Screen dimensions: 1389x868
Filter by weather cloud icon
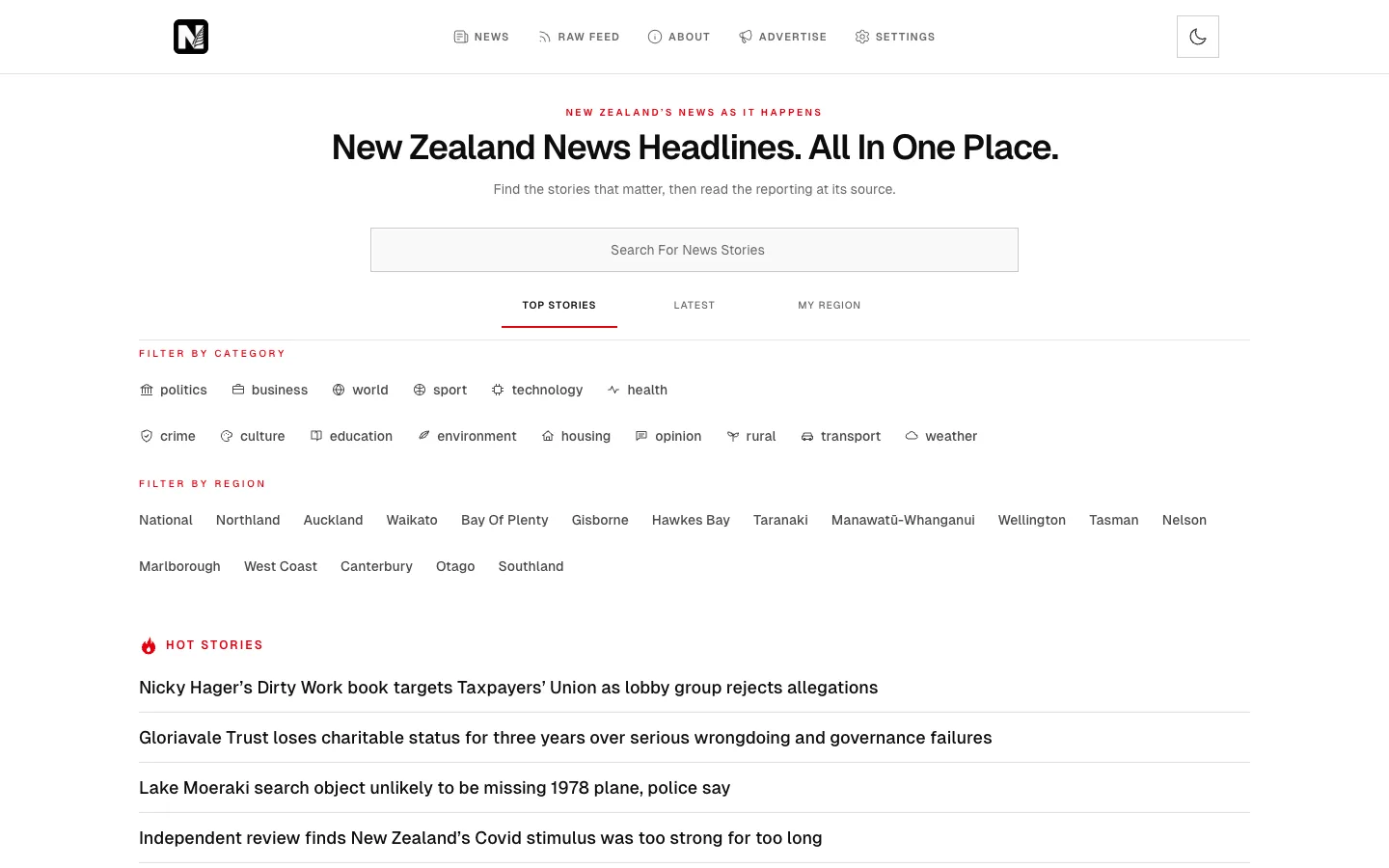click(912, 436)
